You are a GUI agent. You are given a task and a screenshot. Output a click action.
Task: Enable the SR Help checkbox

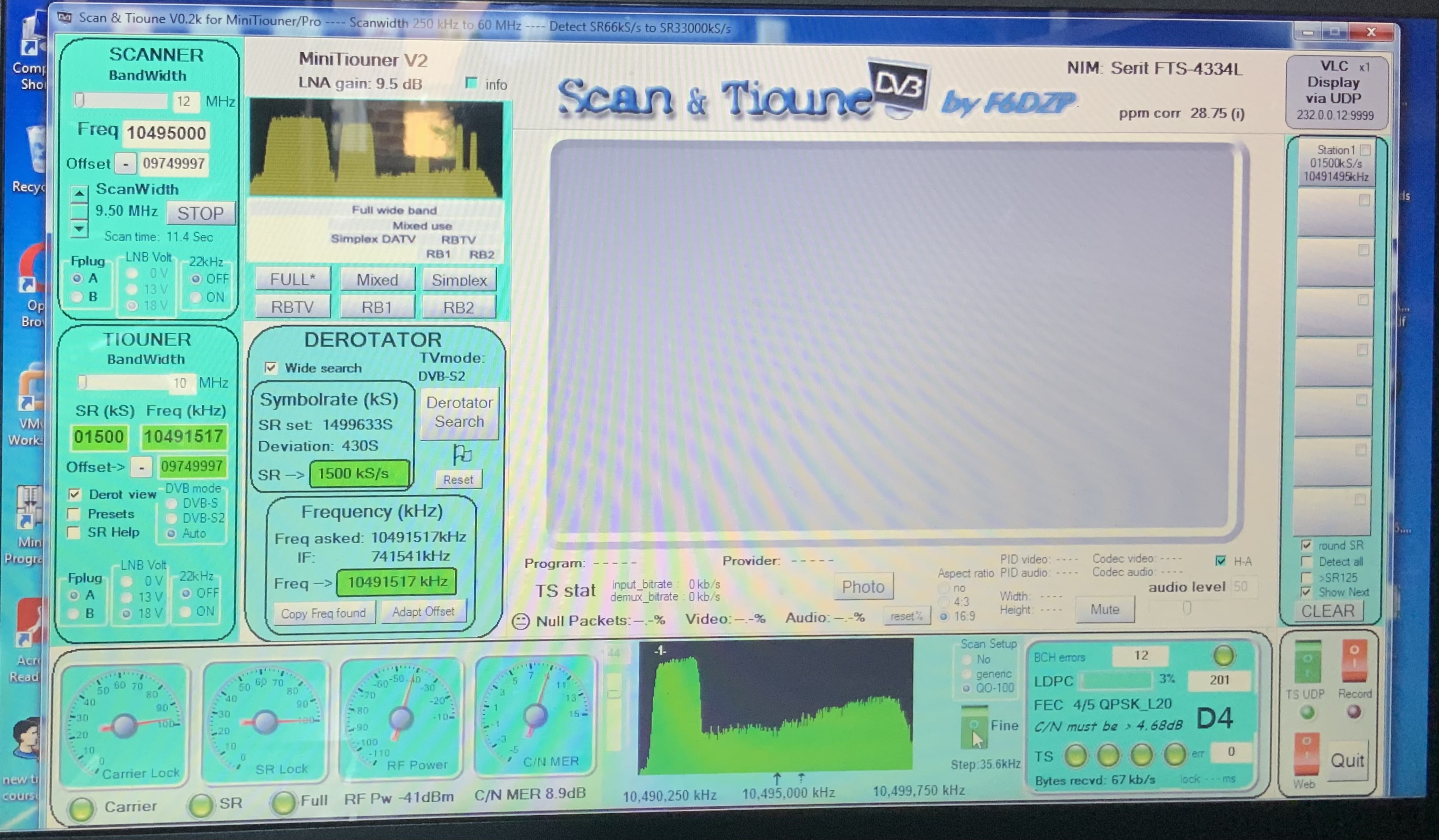click(x=74, y=532)
